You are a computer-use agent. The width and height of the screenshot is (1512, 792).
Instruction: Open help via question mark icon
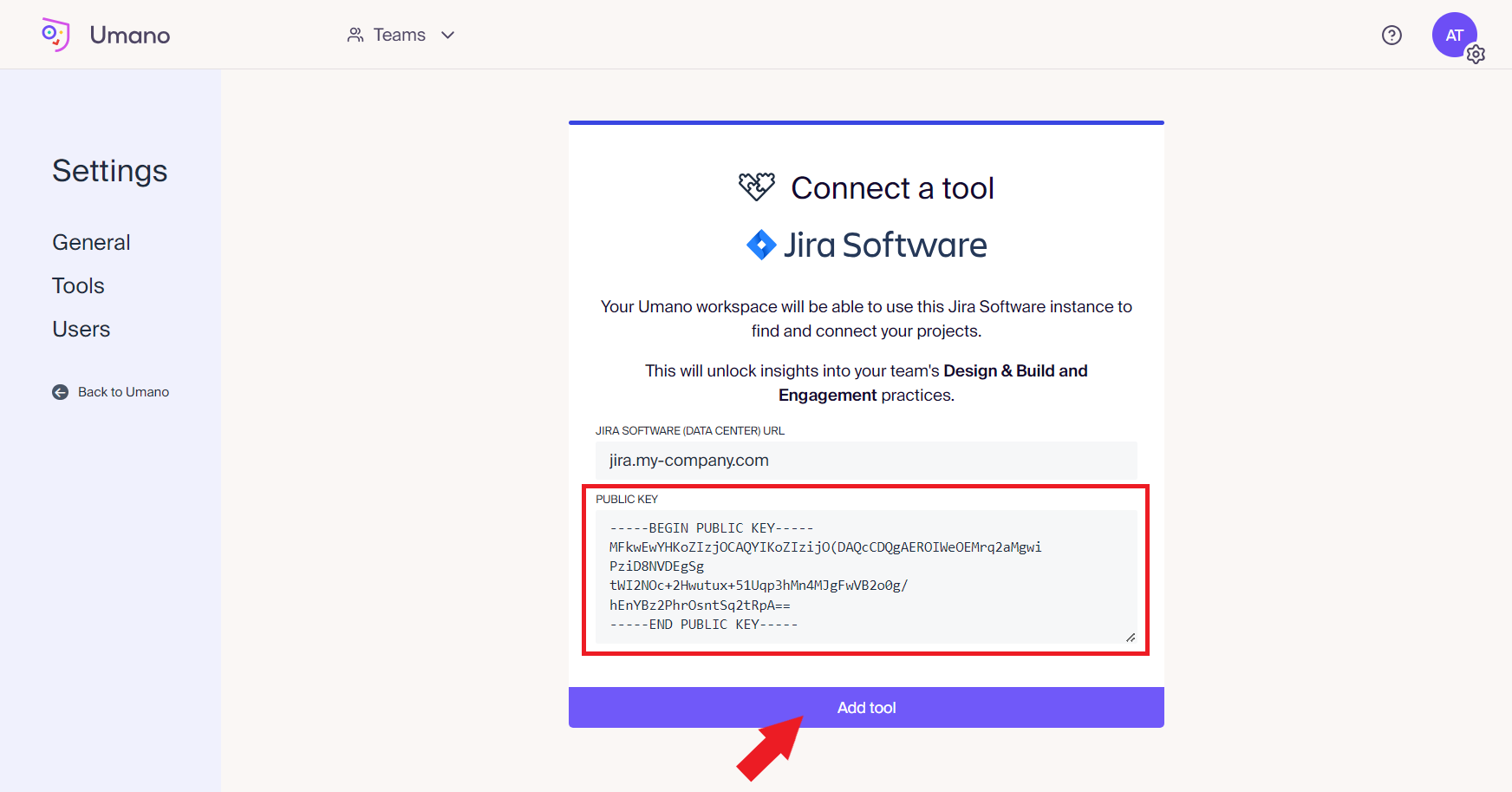[1391, 35]
